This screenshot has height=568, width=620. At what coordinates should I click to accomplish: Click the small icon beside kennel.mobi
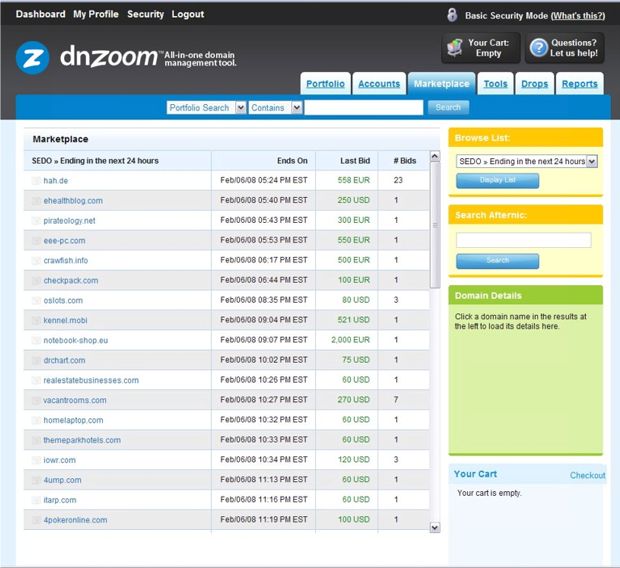pos(36,320)
